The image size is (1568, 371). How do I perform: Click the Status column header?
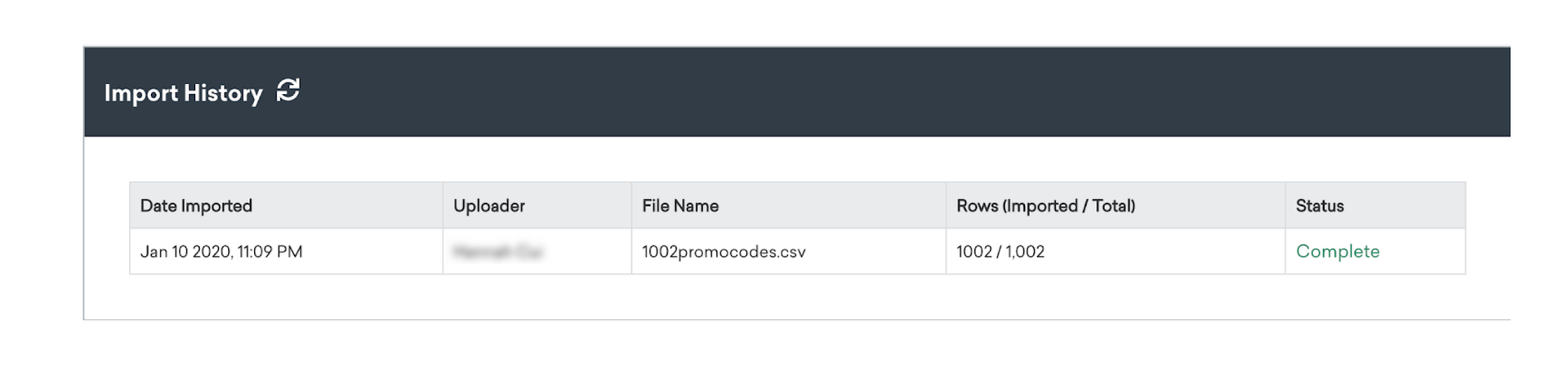1319,206
